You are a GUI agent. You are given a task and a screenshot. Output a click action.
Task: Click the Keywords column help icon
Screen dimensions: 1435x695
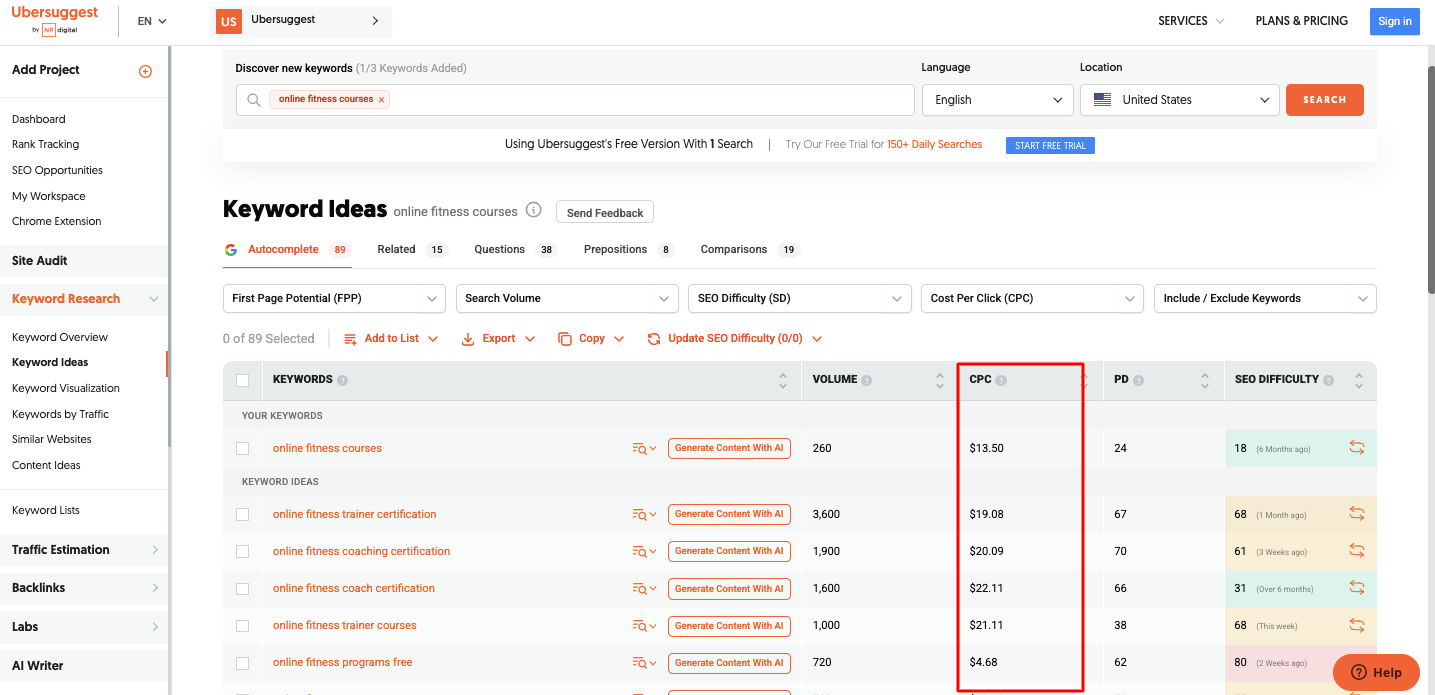pyautogui.click(x=342, y=381)
